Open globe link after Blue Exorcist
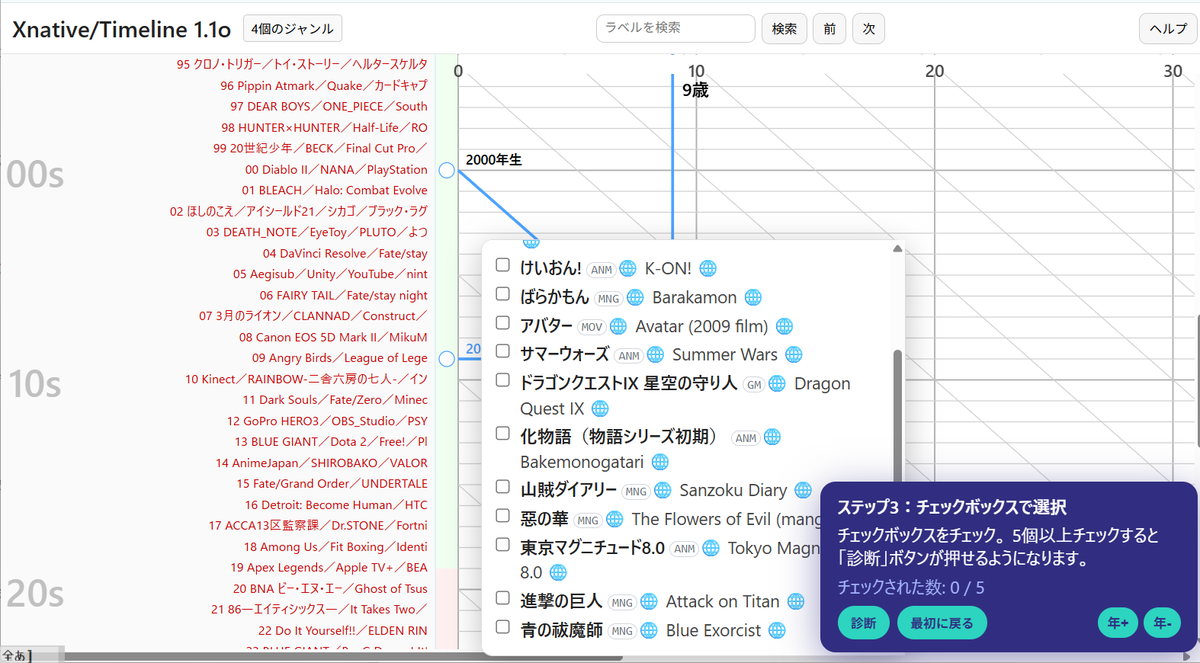This screenshot has width=1200, height=663. click(777, 630)
